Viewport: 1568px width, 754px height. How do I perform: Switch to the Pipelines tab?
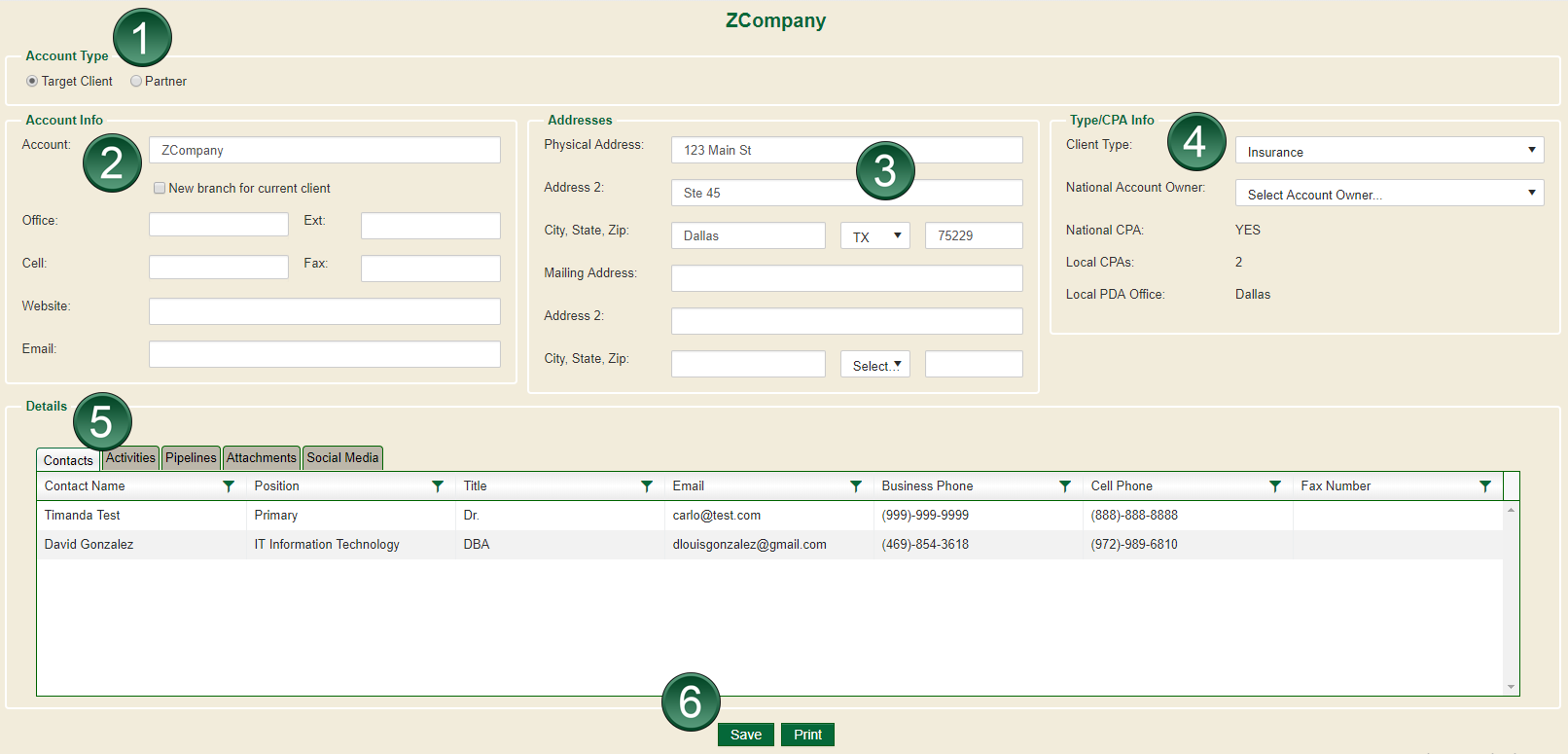tap(191, 458)
